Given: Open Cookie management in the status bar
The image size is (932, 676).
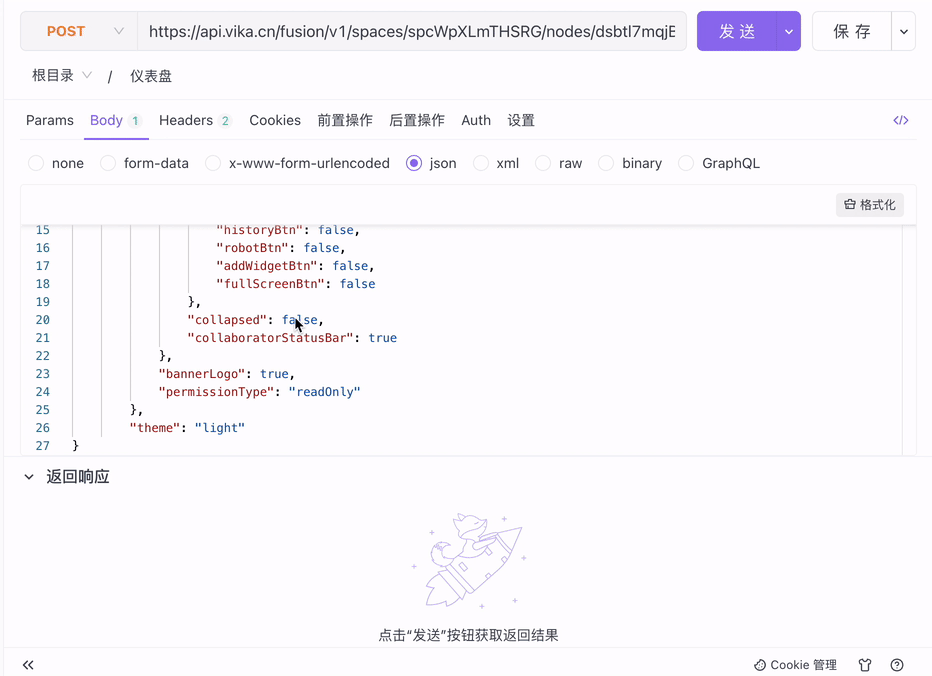Looking at the screenshot, I should [x=795, y=665].
